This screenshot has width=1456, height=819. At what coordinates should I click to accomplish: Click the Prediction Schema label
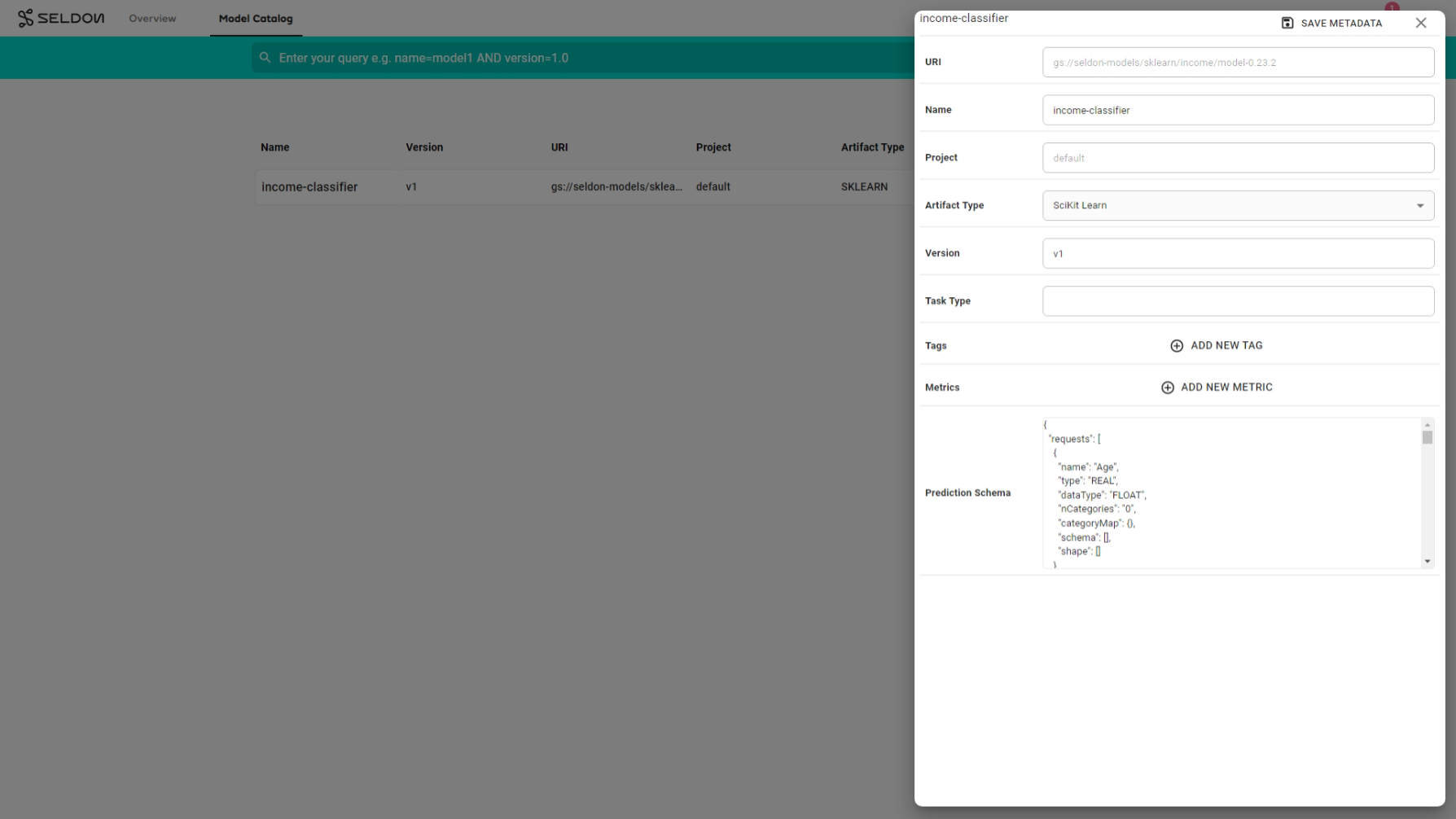pyautogui.click(x=967, y=493)
